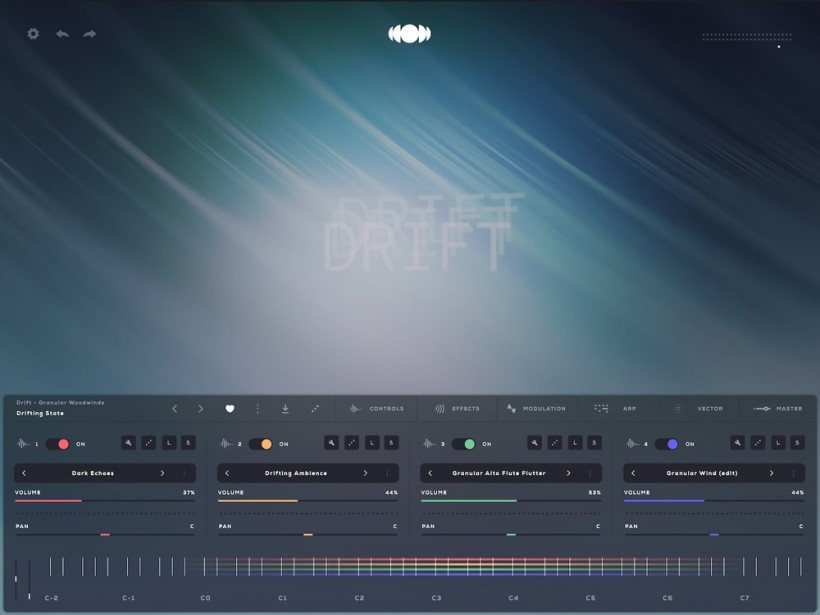This screenshot has width=820, height=615.
Task: Toggle layer 1 L lock button
Action: [169, 443]
